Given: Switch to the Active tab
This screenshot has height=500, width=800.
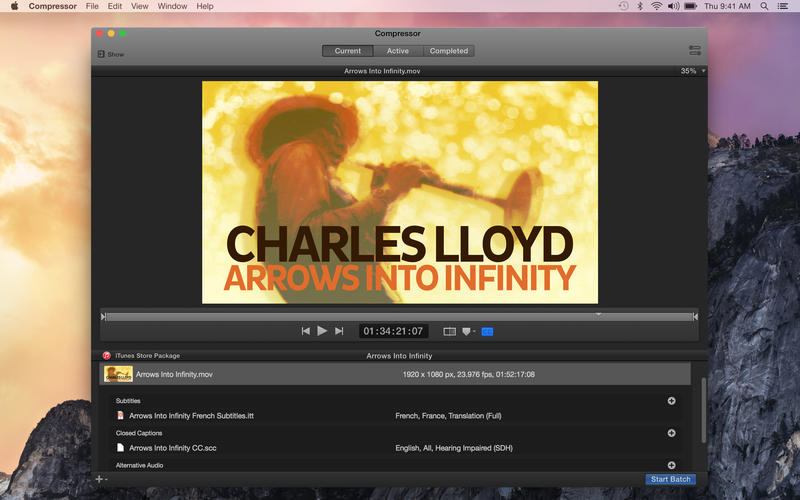Looking at the screenshot, I should coord(398,51).
